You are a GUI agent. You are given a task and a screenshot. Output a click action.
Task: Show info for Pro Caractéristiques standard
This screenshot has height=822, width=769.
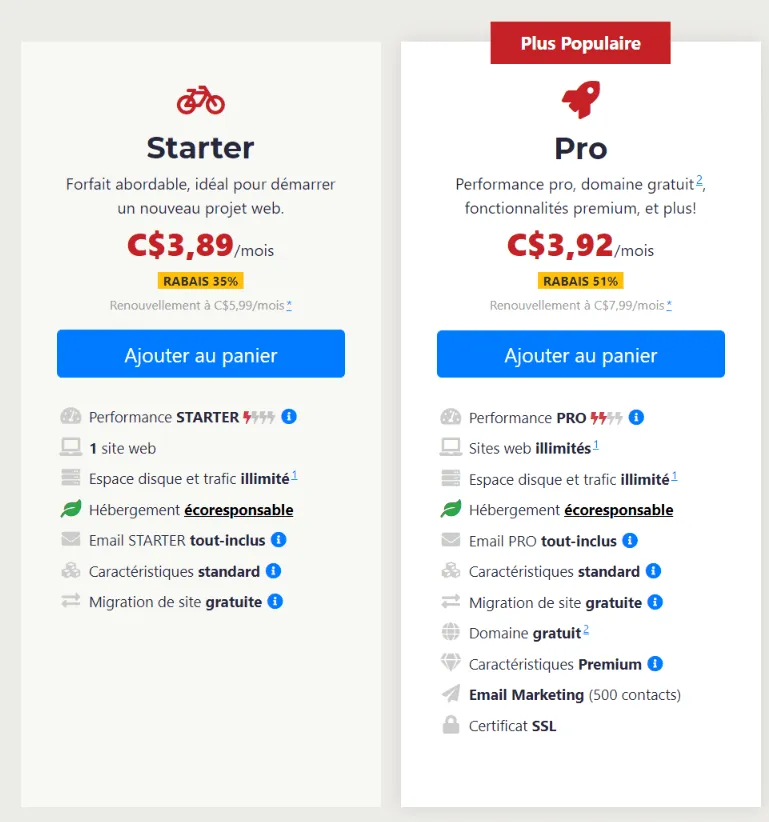click(x=653, y=571)
